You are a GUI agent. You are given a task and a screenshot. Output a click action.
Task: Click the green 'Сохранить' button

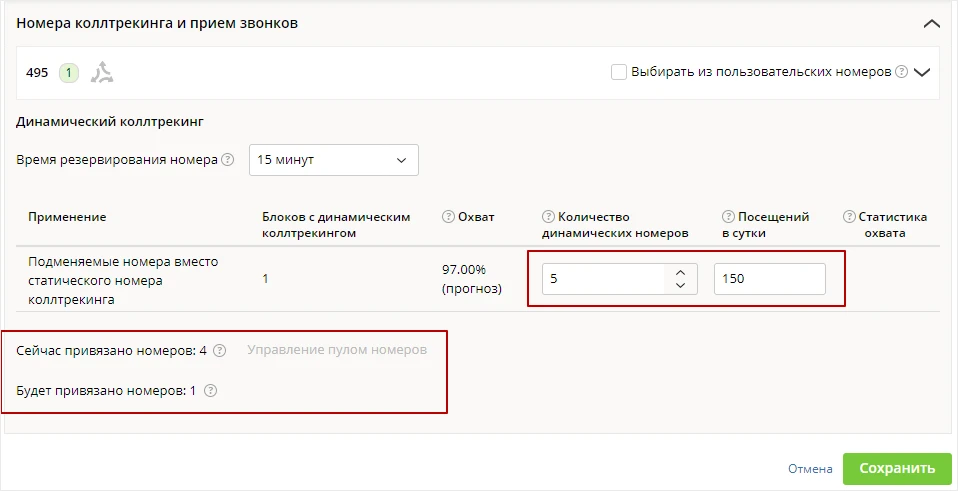coord(897,469)
